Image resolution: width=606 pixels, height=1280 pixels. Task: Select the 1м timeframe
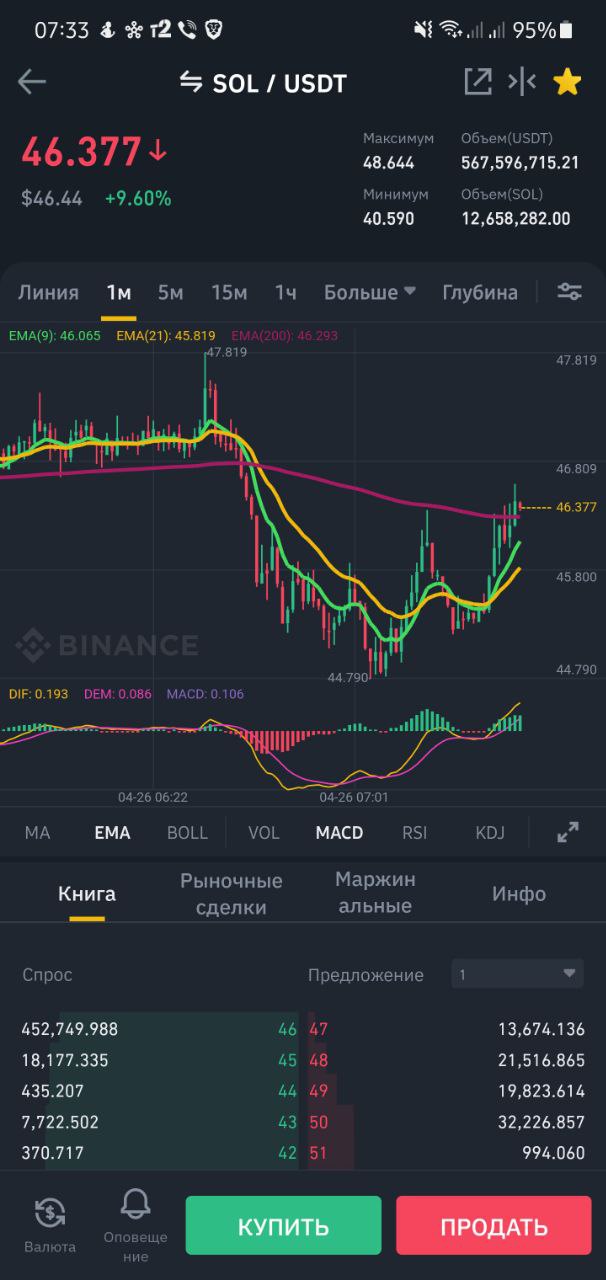[x=119, y=292]
